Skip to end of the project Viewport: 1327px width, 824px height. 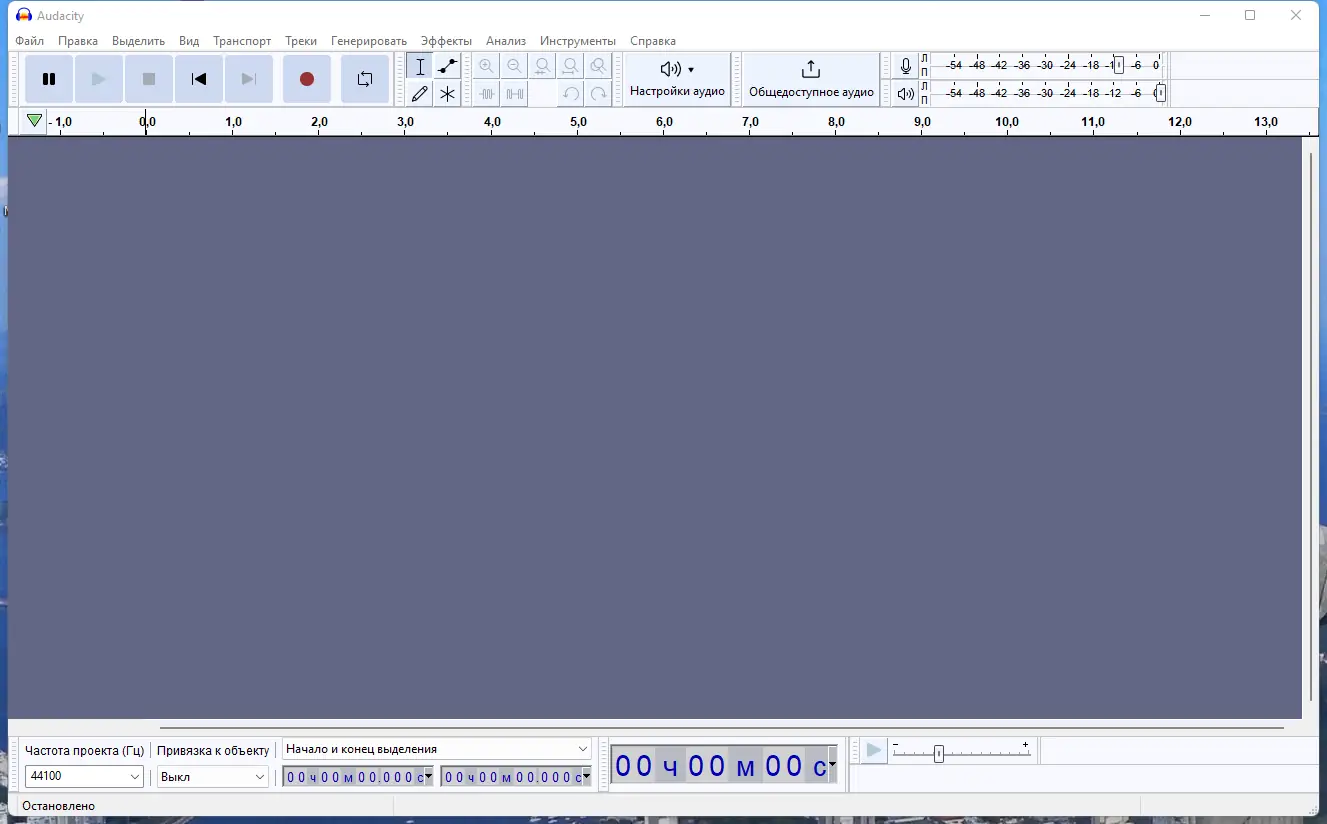(249, 79)
